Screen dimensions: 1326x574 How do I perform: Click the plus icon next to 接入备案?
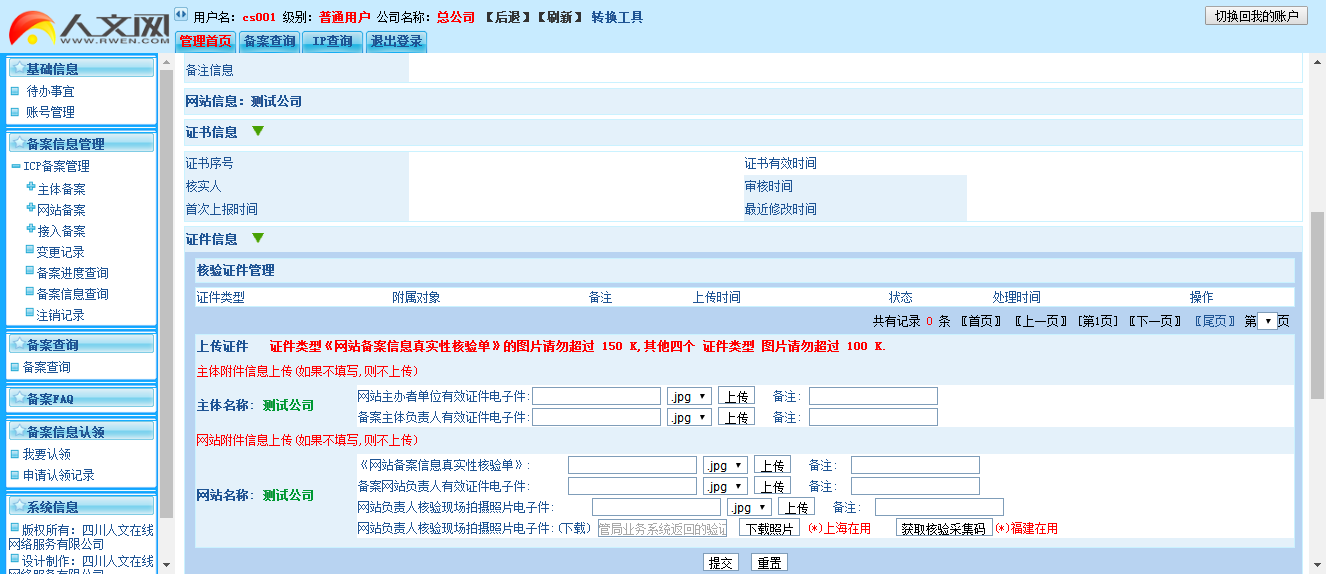[x=30, y=230]
